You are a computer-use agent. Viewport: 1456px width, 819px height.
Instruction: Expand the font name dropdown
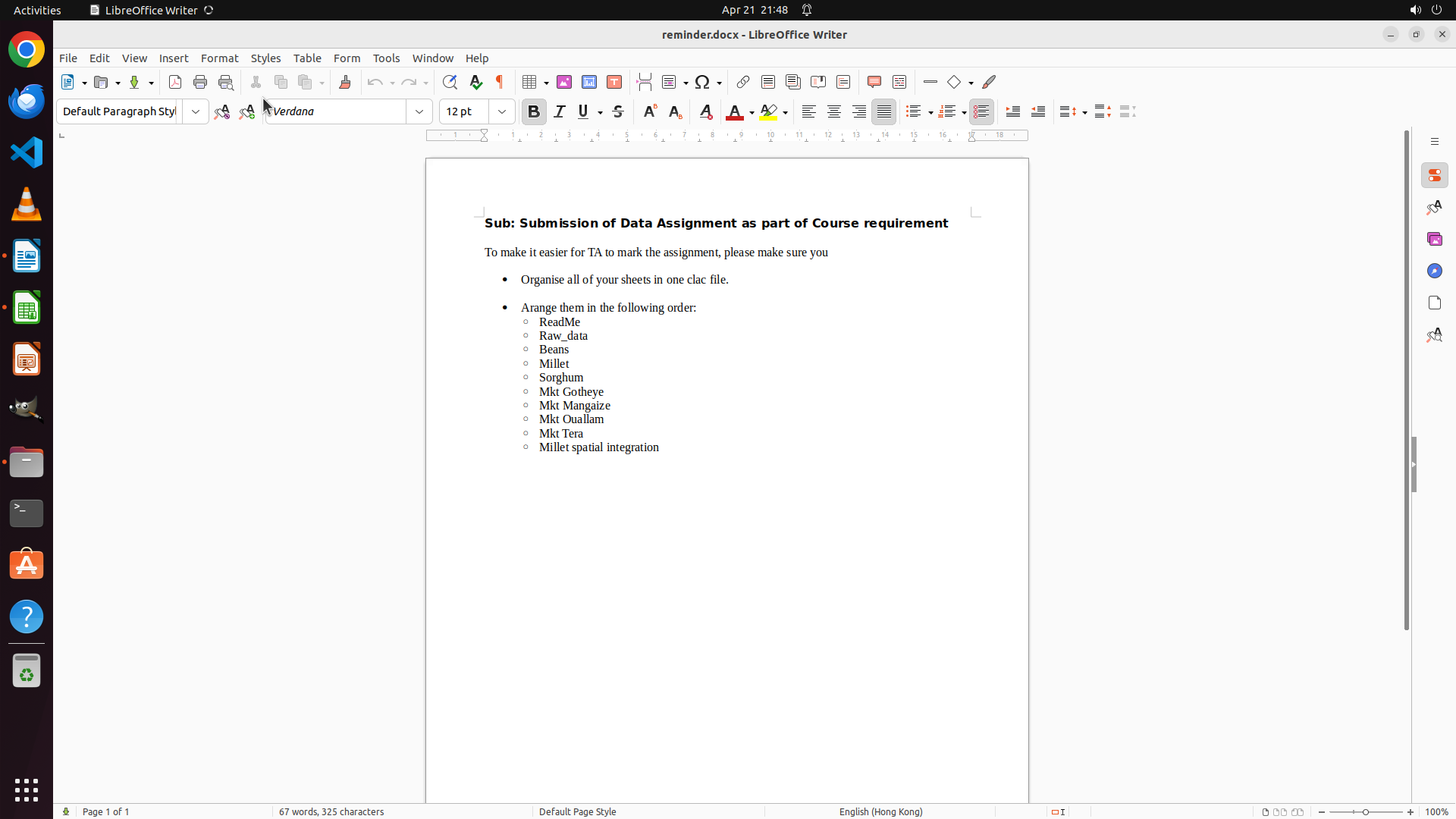point(419,111)
